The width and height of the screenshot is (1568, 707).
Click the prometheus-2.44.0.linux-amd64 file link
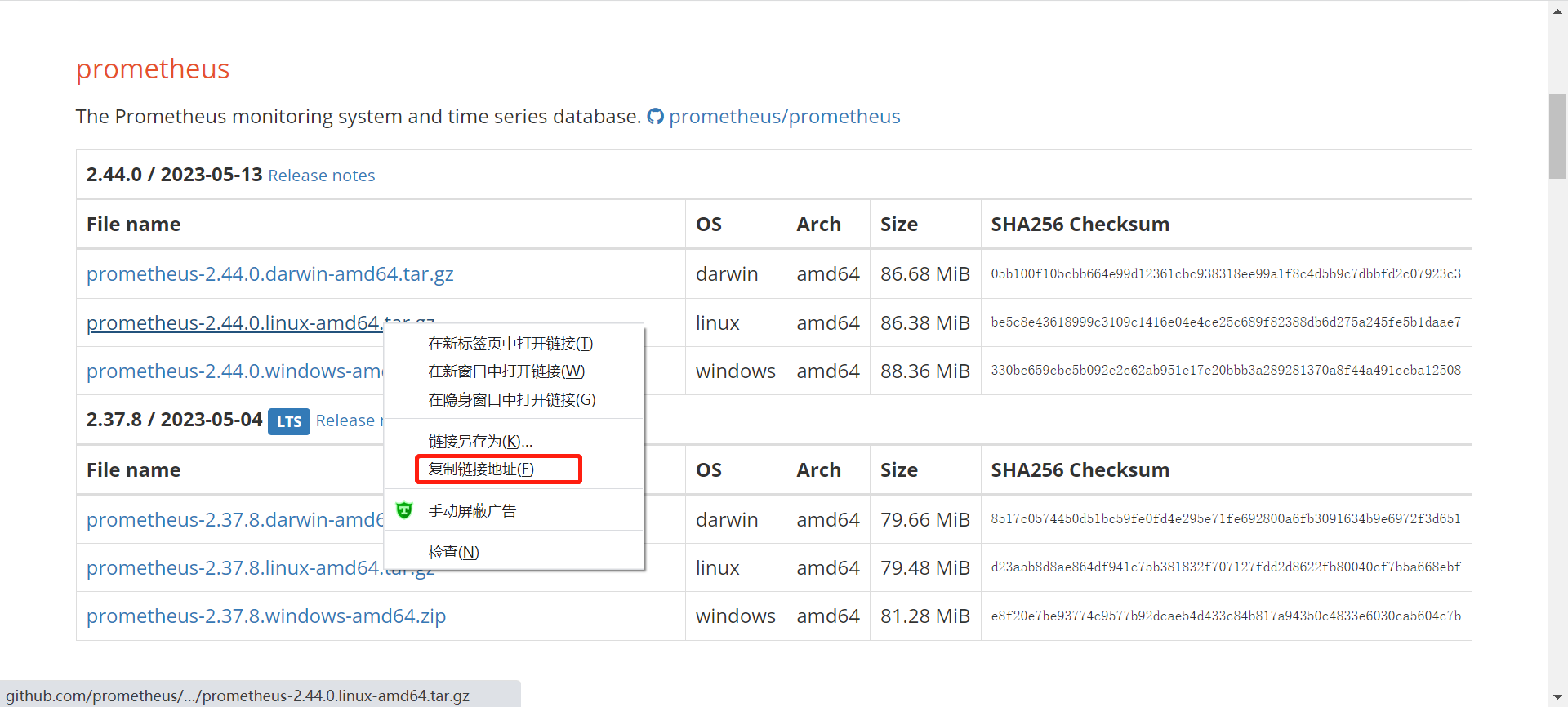[x=234, y=323]
